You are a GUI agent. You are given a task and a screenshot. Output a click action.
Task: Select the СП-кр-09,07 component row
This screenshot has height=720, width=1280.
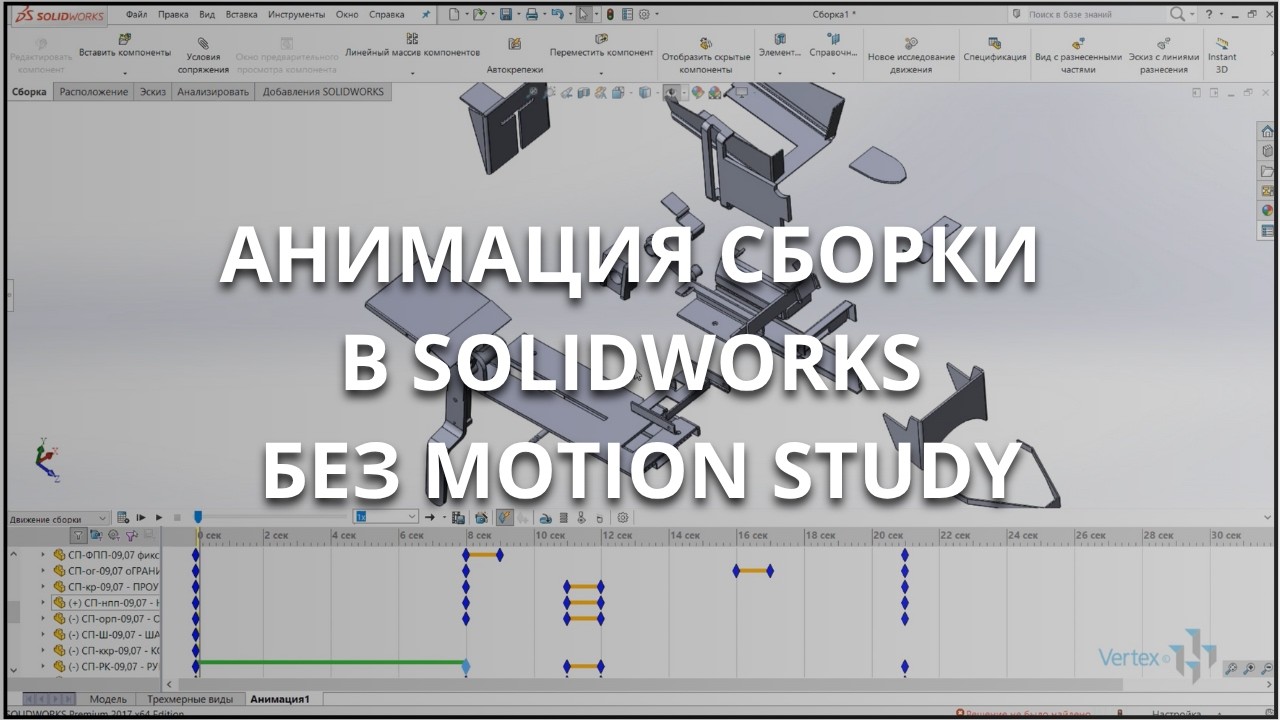106,586
